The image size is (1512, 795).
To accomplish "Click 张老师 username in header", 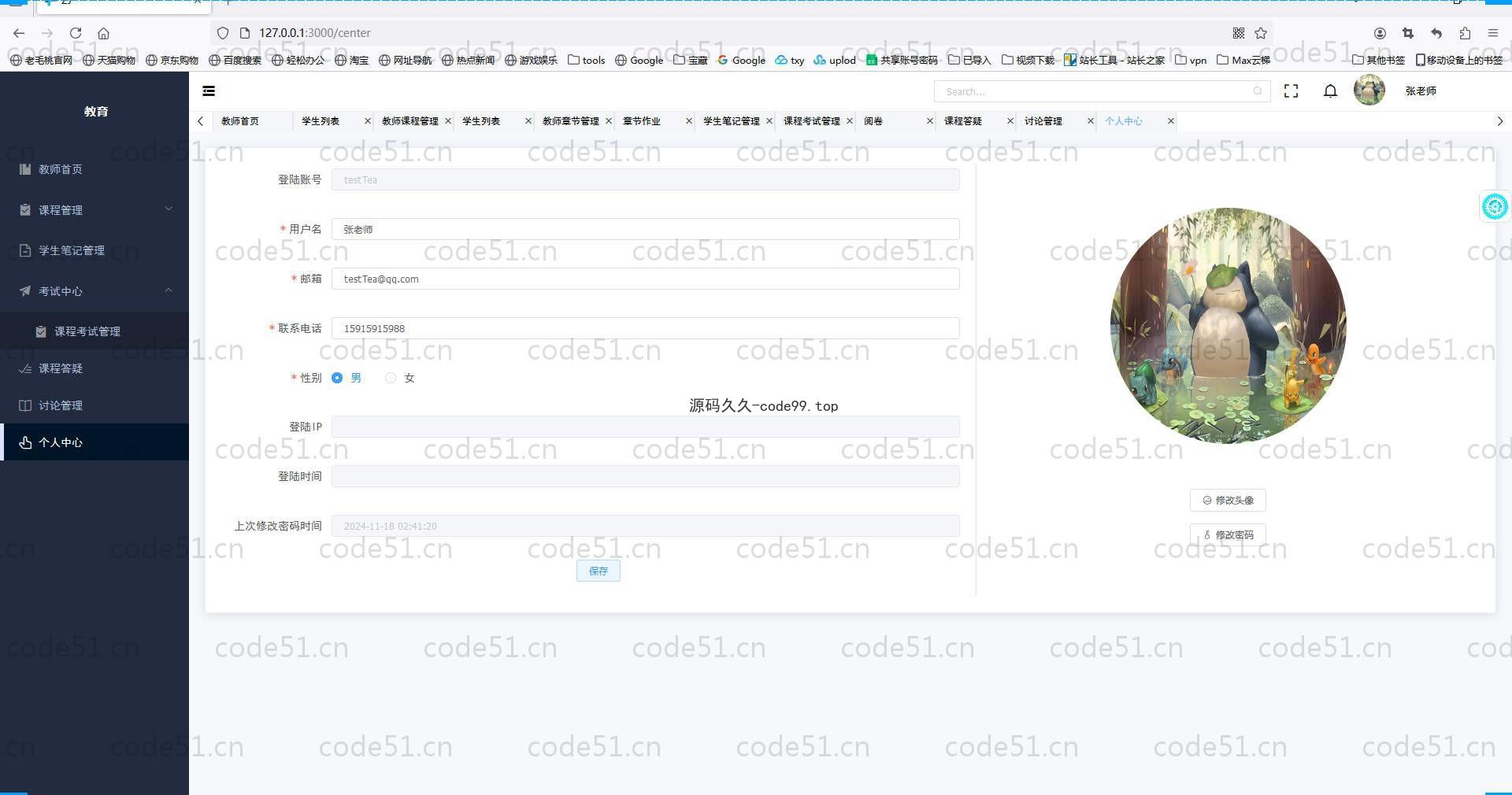I will (x=1421, y=91).
